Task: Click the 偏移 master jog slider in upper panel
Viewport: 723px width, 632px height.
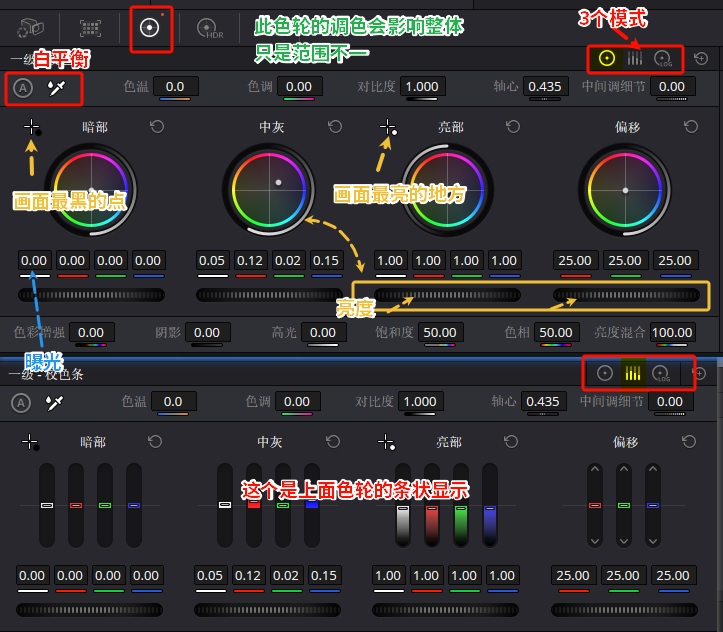Action: click(x=626, y=295)
